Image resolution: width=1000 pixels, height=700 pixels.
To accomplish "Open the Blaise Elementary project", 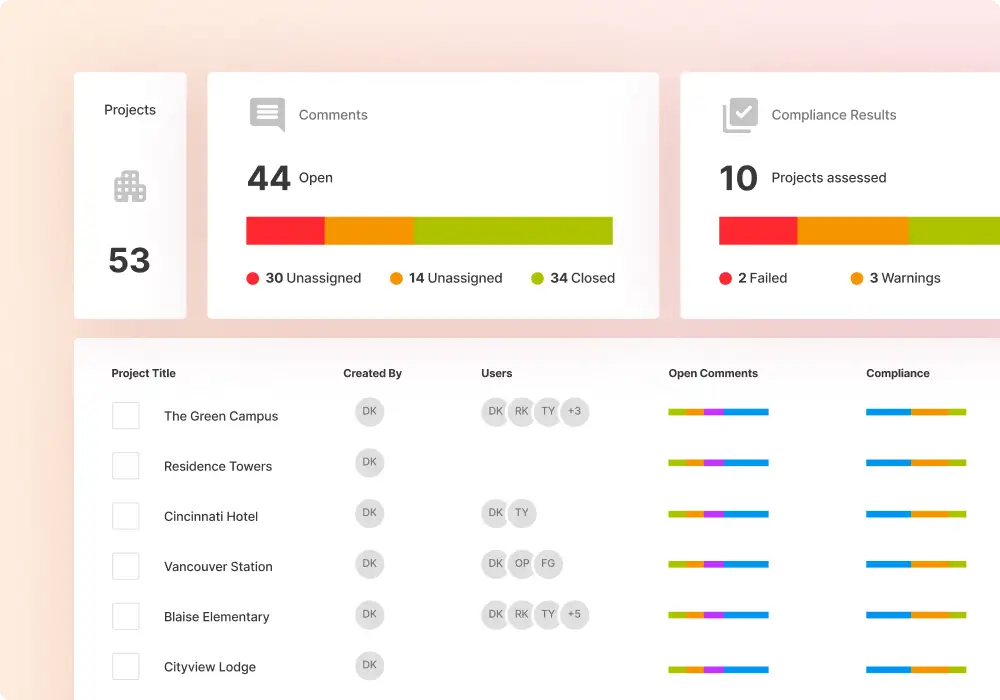I will 216,617.
